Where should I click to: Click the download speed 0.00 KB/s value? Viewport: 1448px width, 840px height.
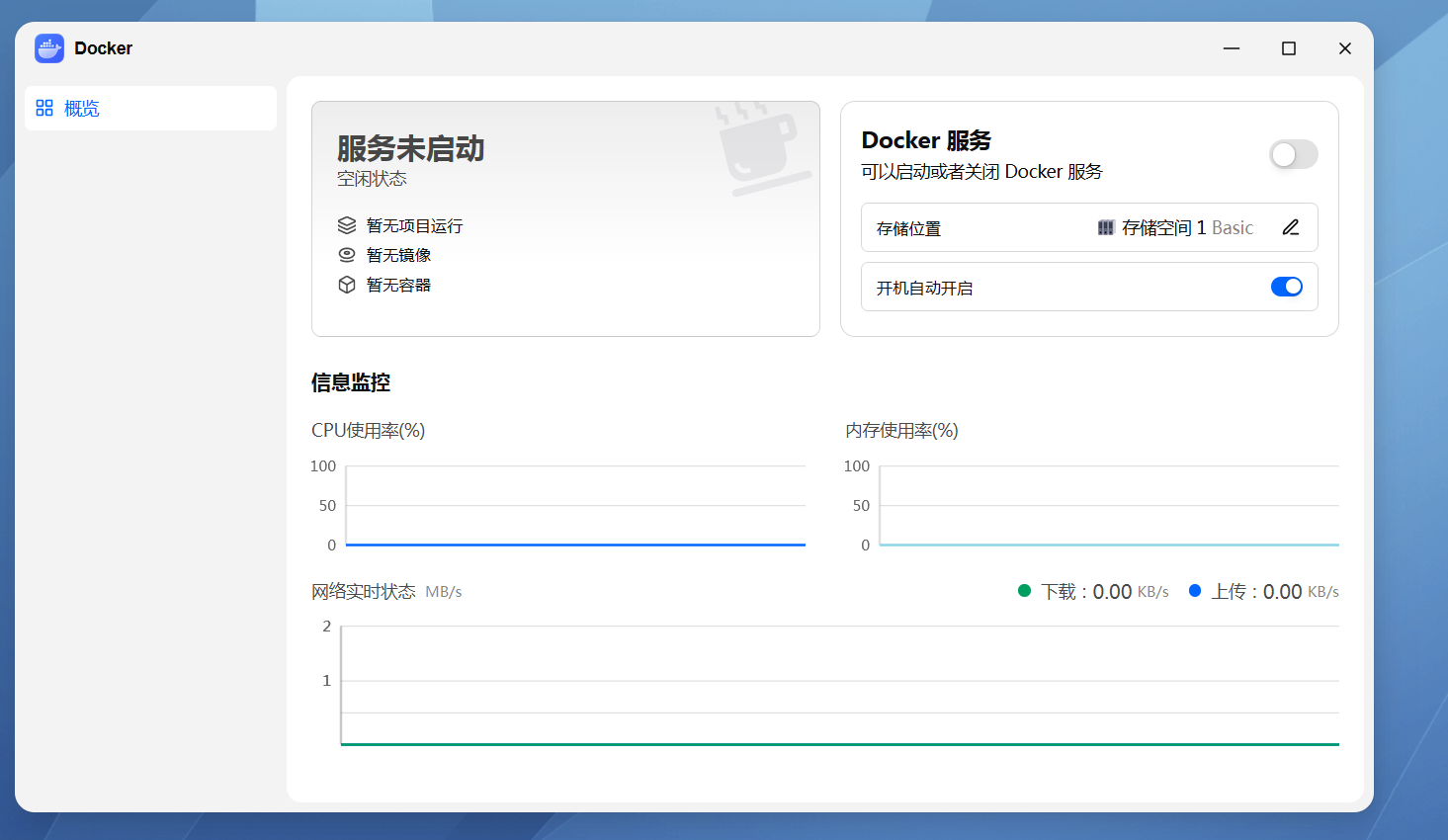1131,591
